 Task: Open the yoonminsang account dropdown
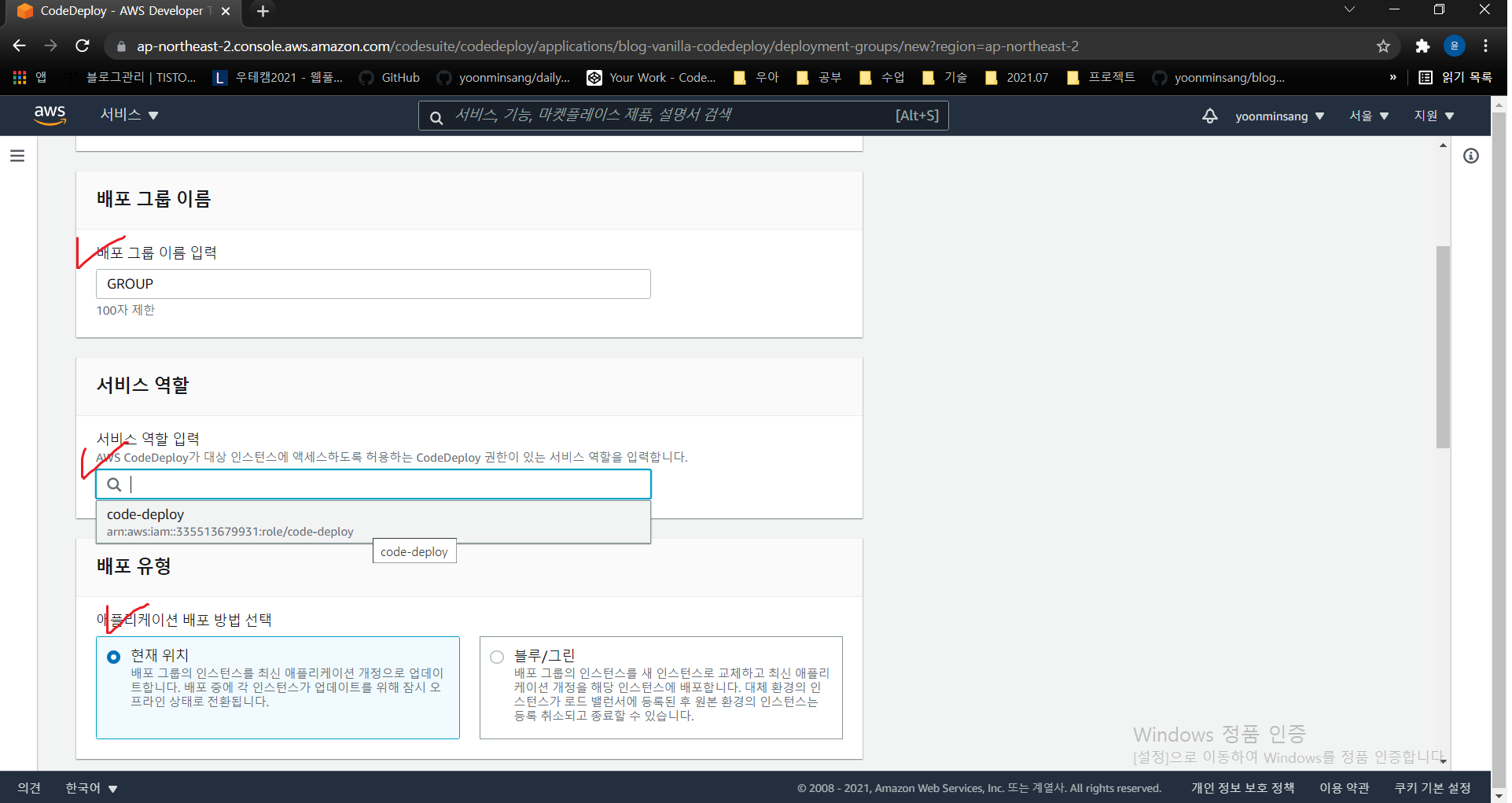pyautogui.click(x=1279, y=116)
